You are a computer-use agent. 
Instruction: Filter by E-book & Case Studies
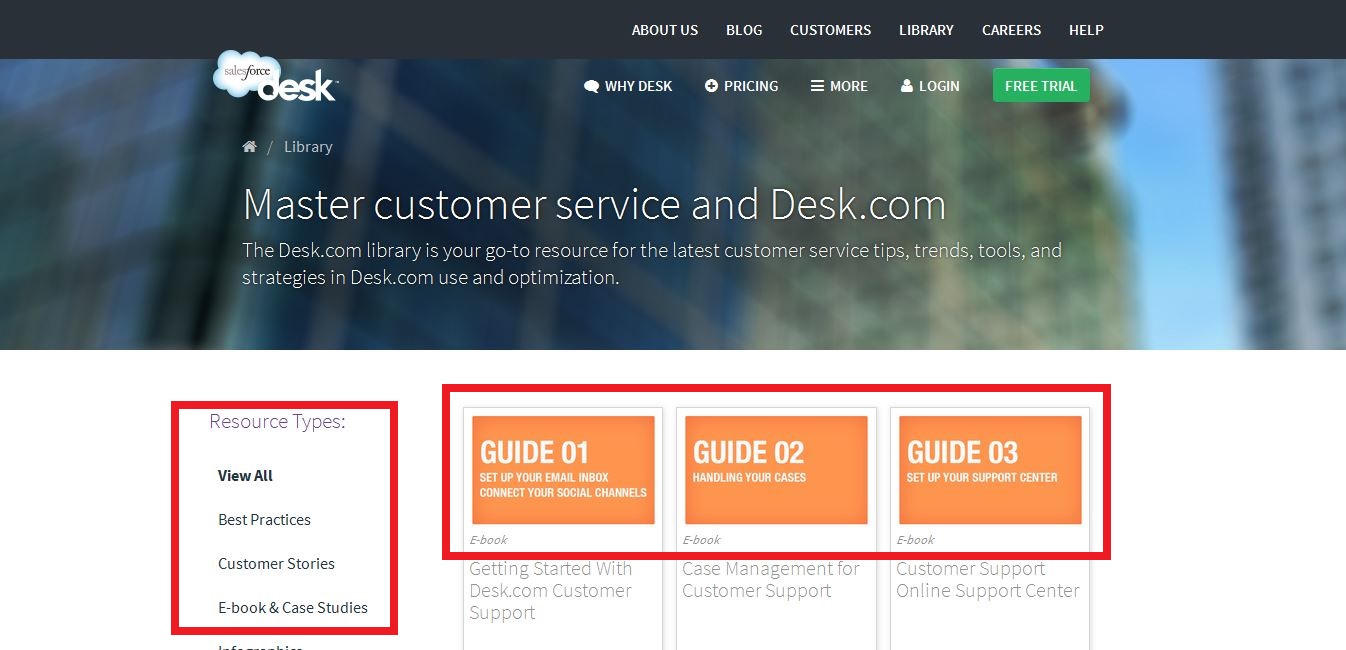pos(292,607)
